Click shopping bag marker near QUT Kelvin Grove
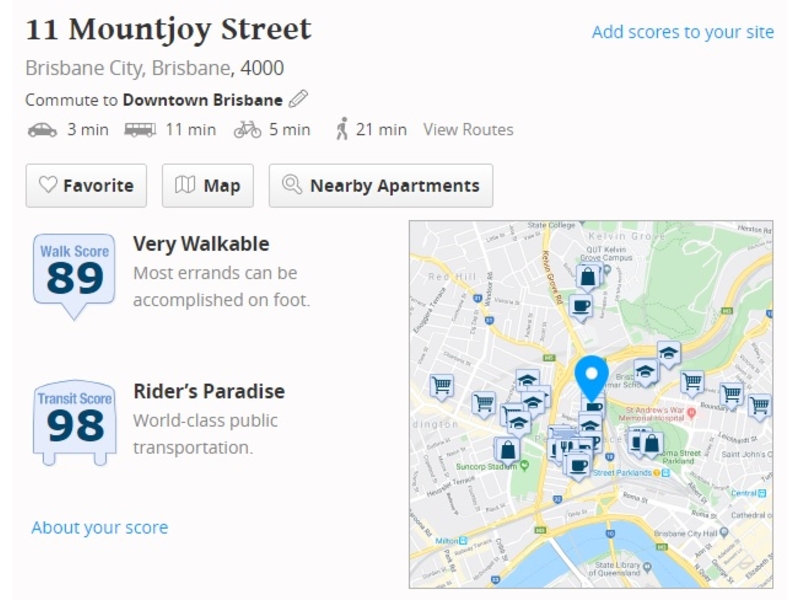This screenshot has width=800, height=600. click(588, 277)
